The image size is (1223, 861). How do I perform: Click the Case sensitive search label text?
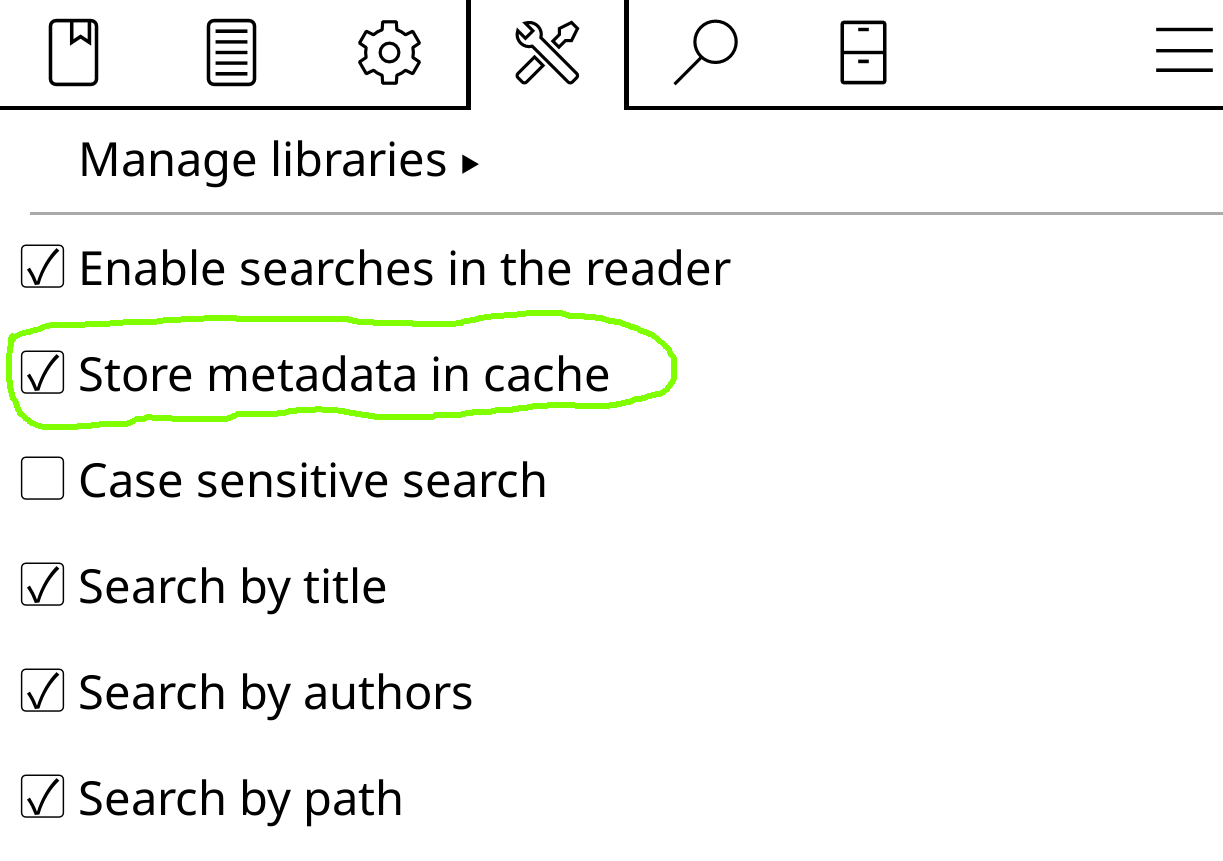pyautogui.click(x=313, y=481)
